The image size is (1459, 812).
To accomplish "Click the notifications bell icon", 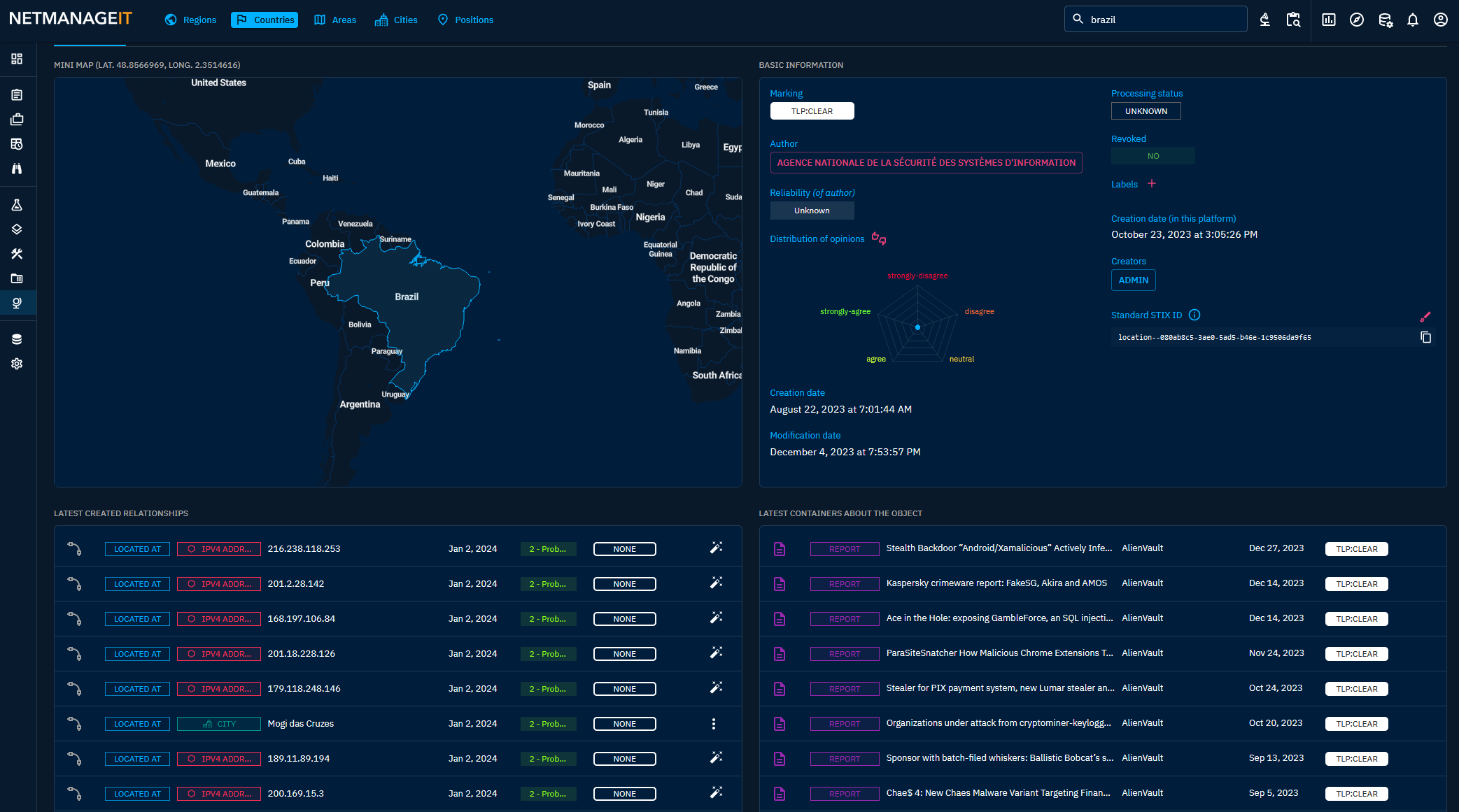I will pos(1412,20).
